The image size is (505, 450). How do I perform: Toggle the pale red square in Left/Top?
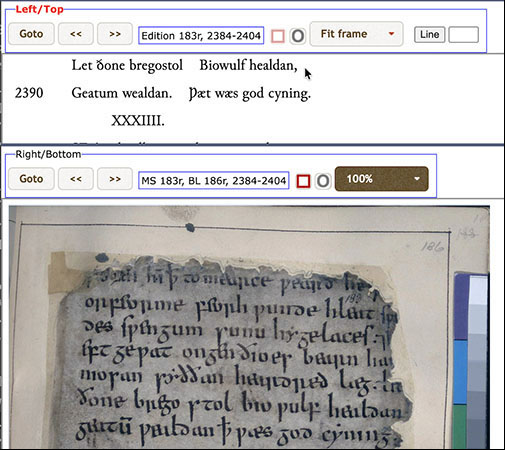pos(278,36)
